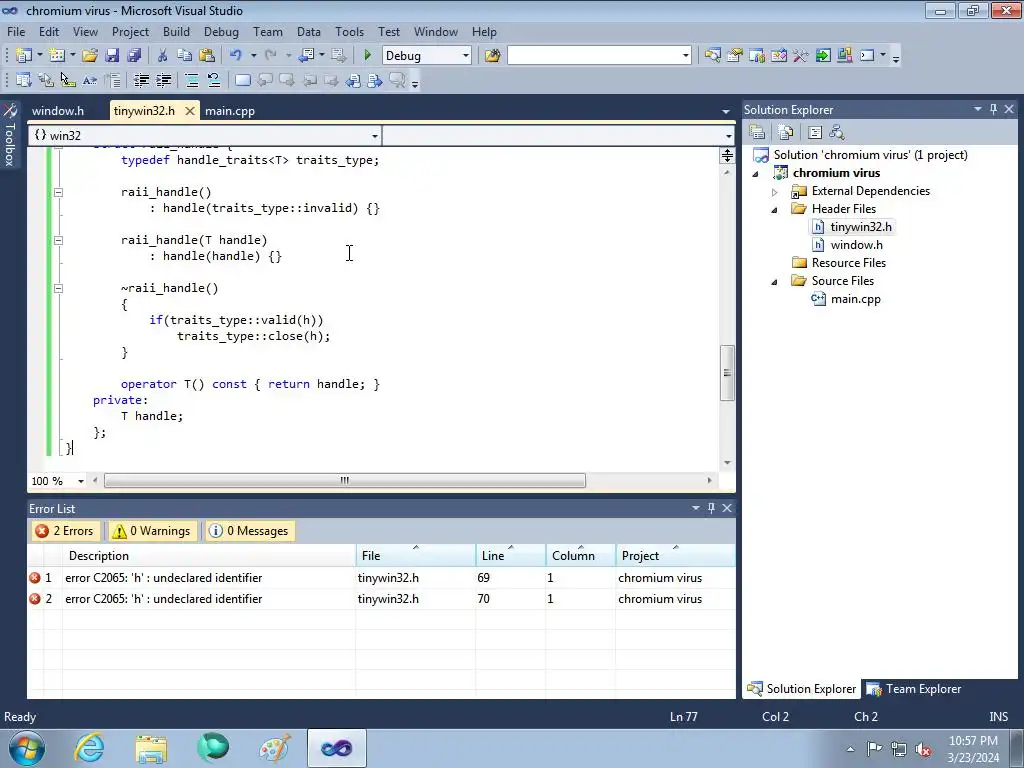Screen dimensions: 1024x768
Task: Click the editor vertical scrollbar thumb
Action: click(x=727, y=372)
